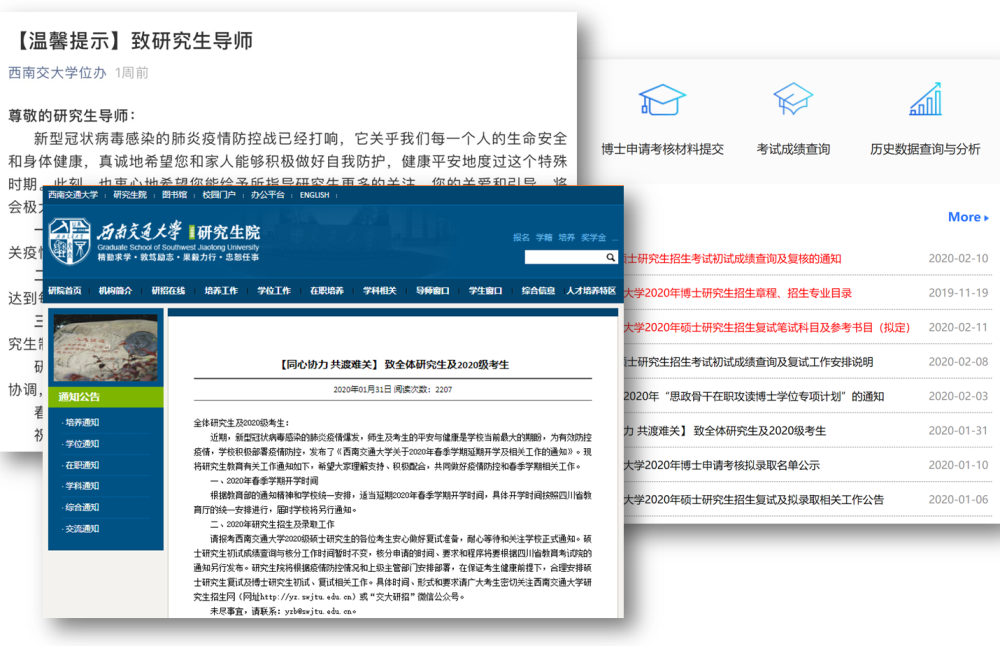Viewport: 1000px width, 646px height.
Task: Open the 思政骨干在职攻读博士学位专项计划 notice
Action: pyautogui.click(x=754, y=397)
